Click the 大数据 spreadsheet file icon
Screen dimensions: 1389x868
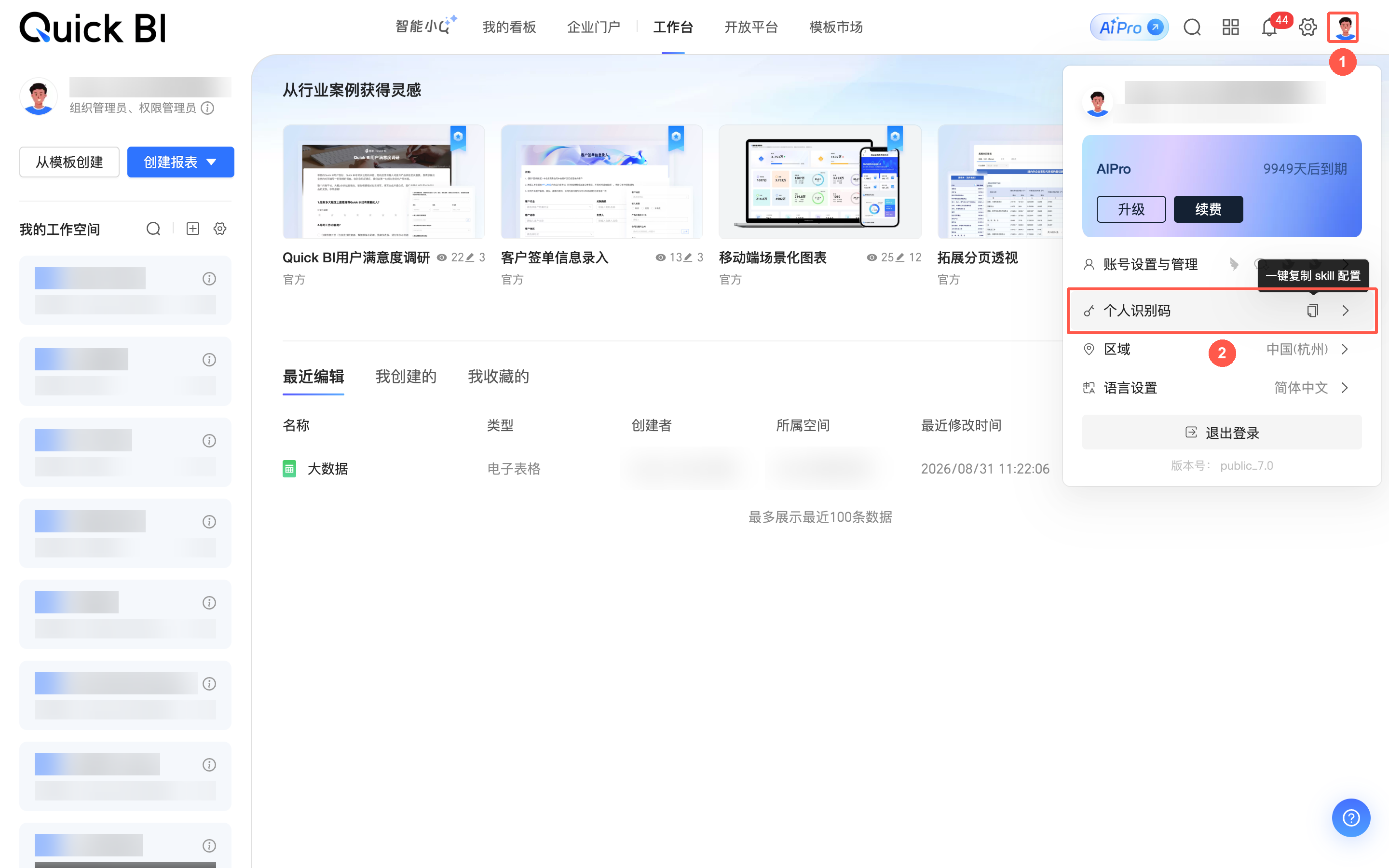click(289, 468)
